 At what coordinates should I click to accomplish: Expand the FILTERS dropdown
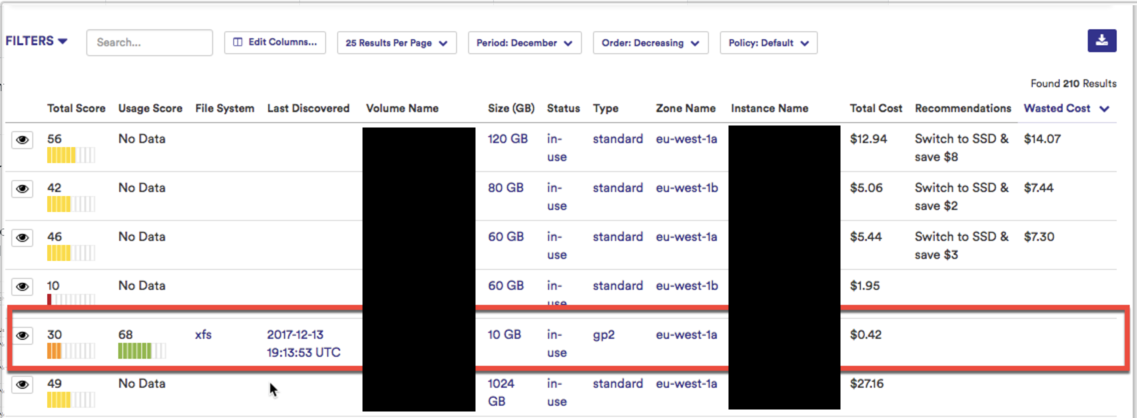point(36,41)
